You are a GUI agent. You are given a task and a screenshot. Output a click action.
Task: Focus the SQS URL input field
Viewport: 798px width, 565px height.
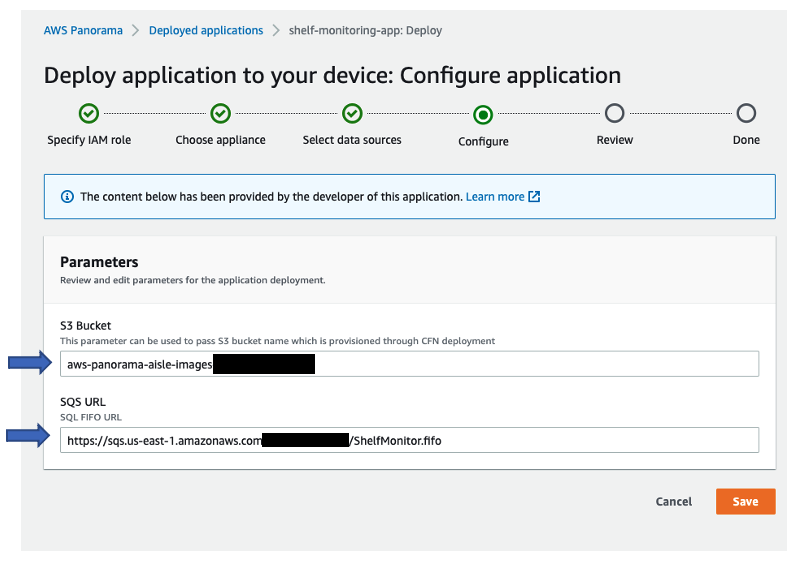pos(409,440)
